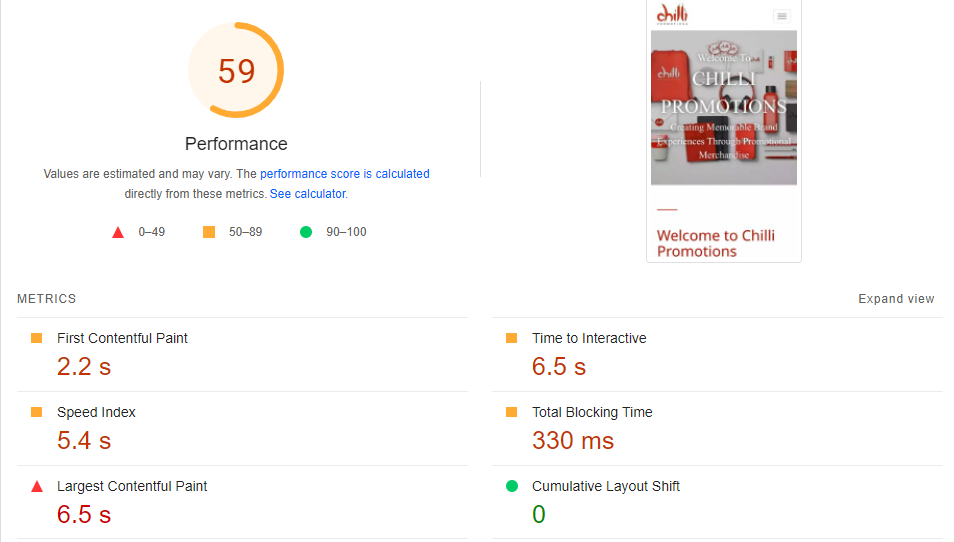This screenshot has width=954, height=542.
Task: Expand the Largest Contentful Paint metric row
Action: [243, 502]
